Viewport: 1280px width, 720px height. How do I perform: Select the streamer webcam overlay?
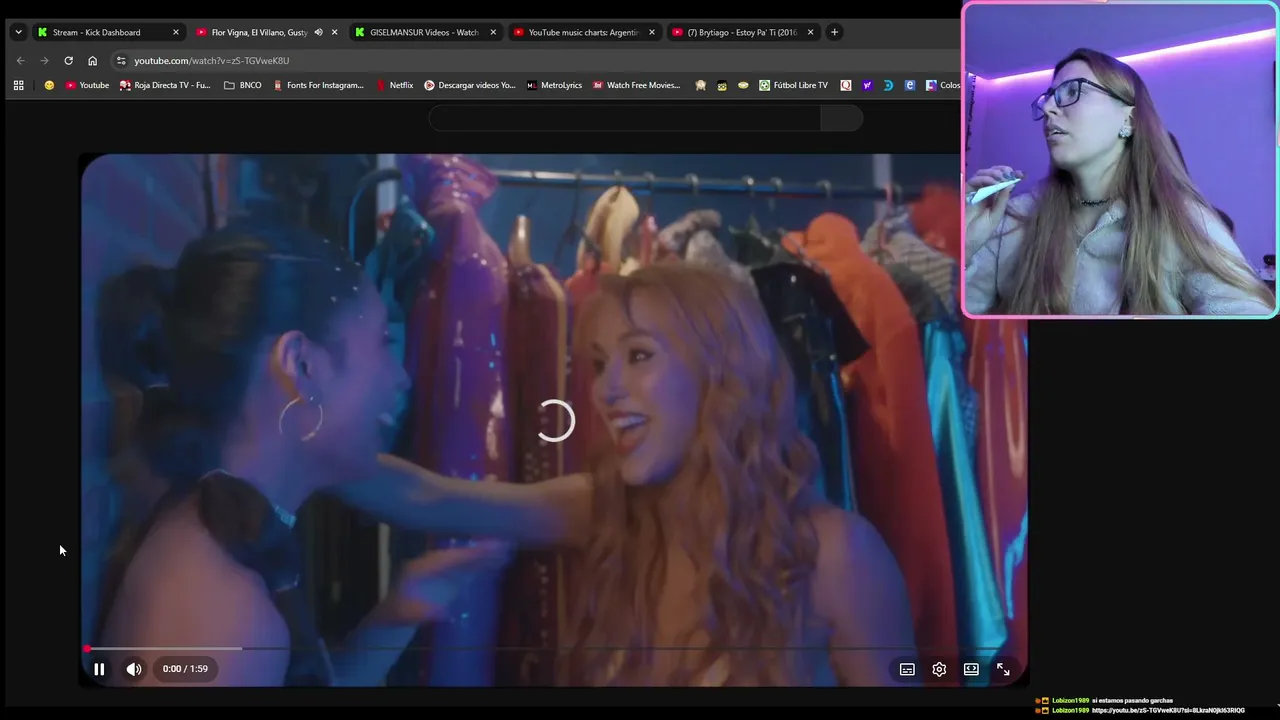1120,160
